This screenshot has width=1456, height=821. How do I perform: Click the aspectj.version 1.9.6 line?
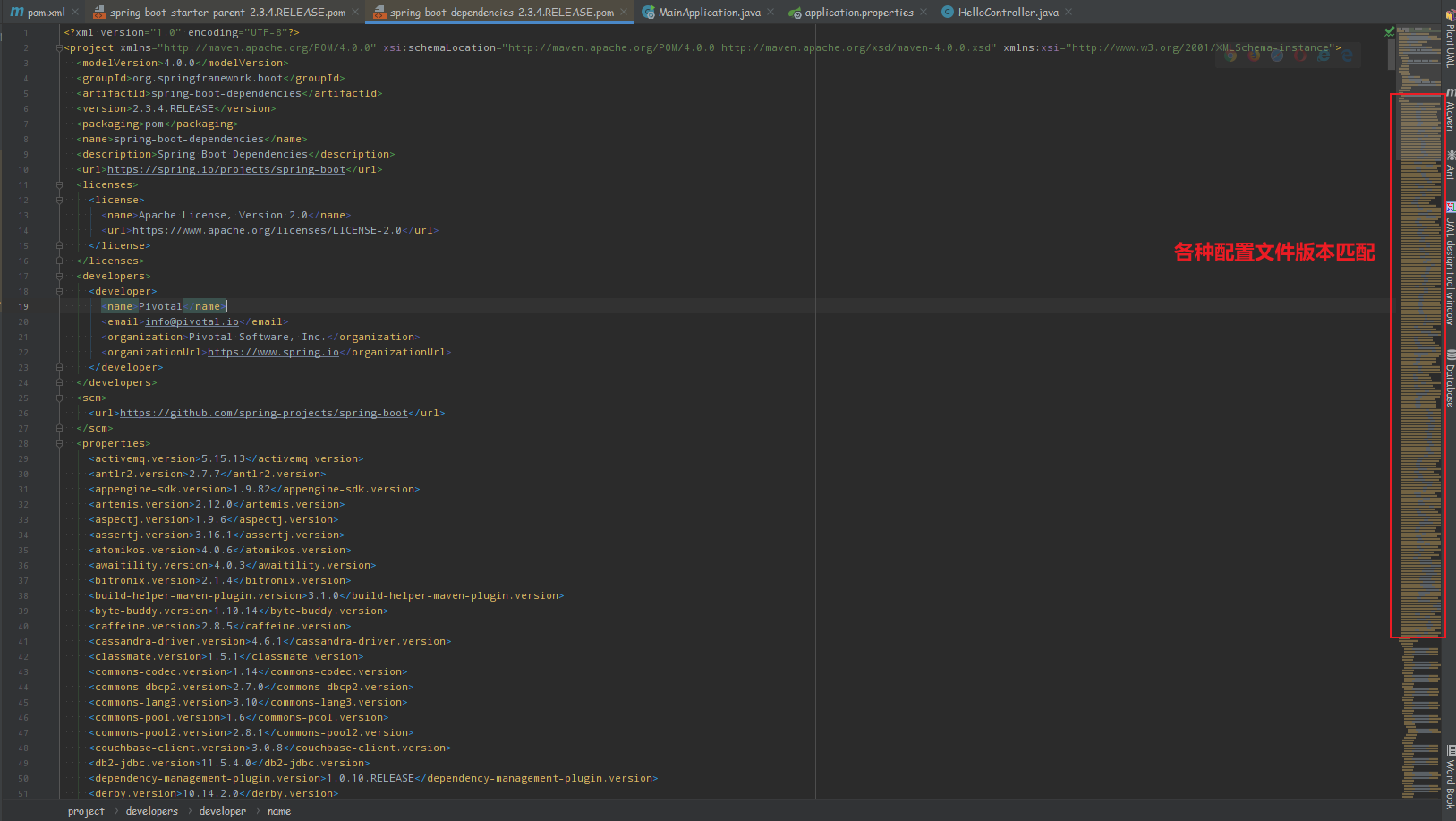coord(213,519)
